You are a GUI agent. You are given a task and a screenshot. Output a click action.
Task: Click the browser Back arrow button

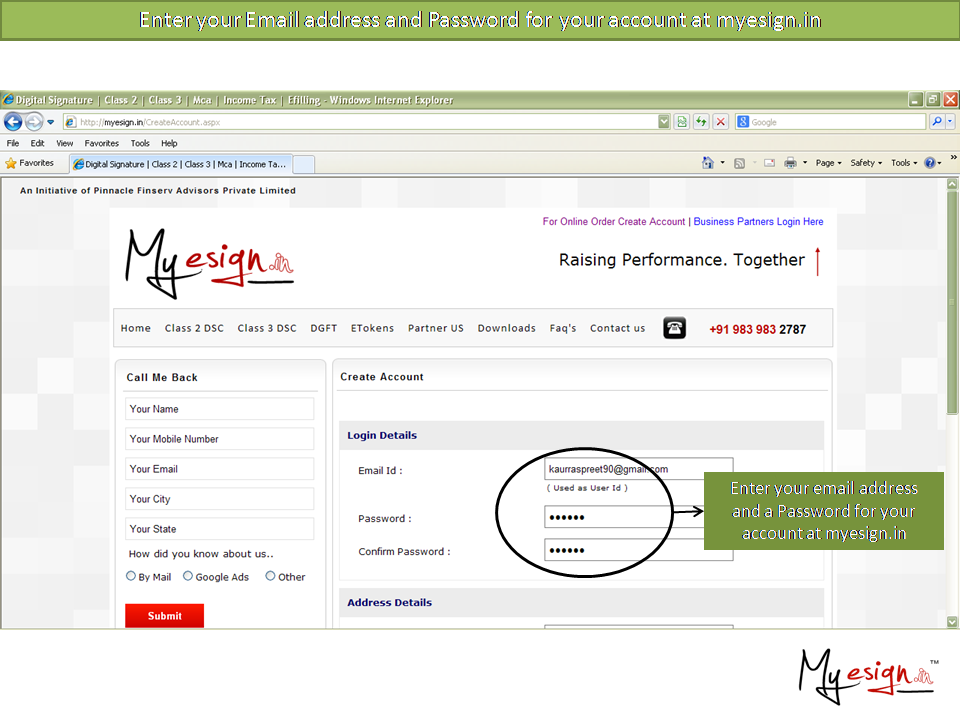click(13, 122)
